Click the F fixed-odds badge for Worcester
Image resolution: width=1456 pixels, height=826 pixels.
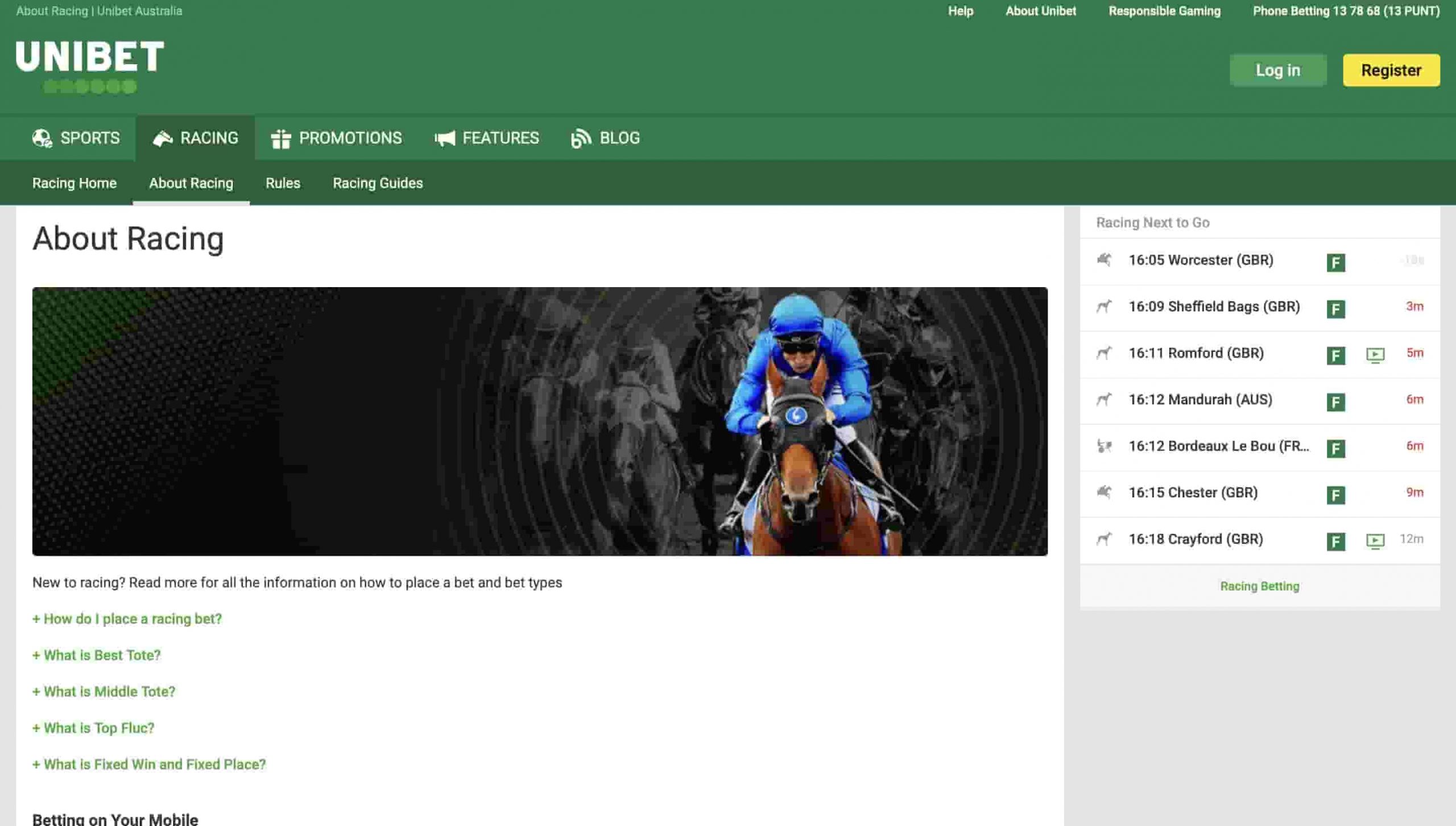1336,263
